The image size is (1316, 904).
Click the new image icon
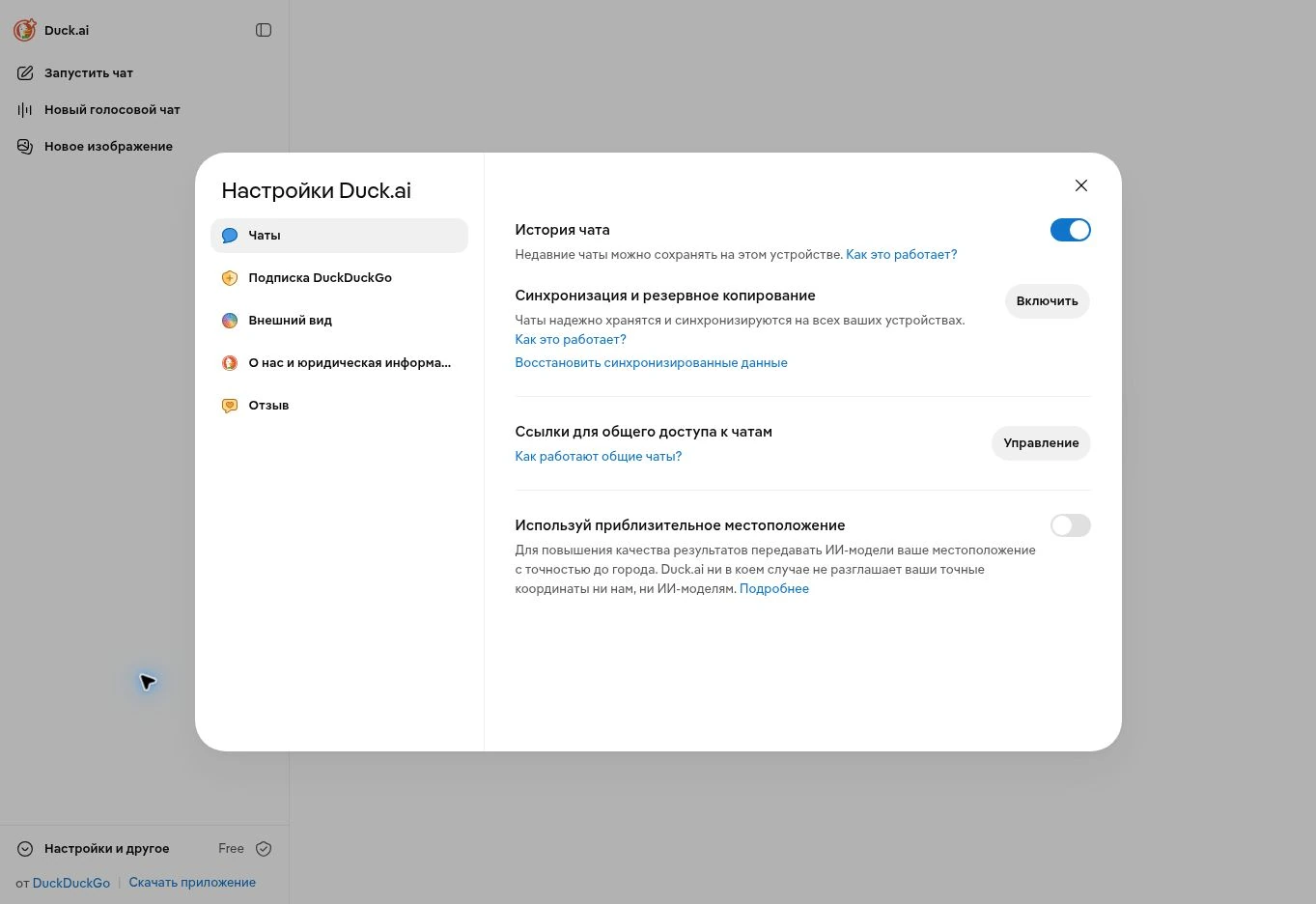[25, 146]
